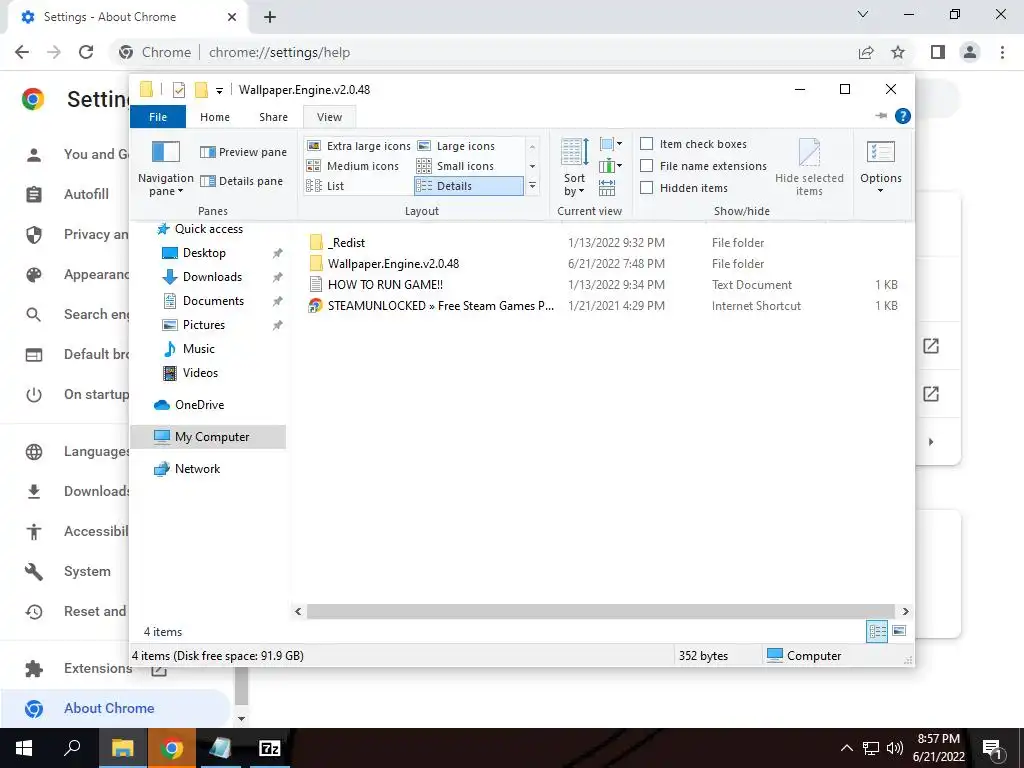Screen dimensions: 1024x768
Task: Open the Sort by dropdown
Action: 575,167
